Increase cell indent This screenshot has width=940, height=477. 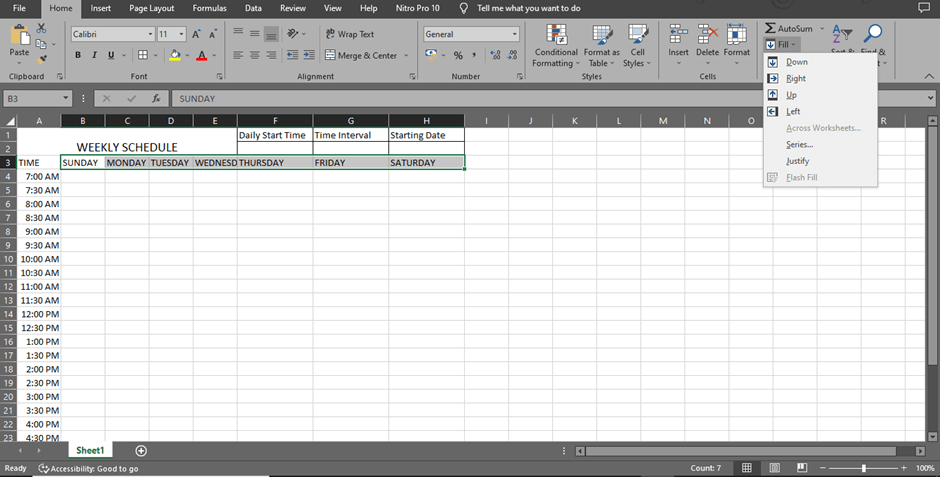click(309, 55)
